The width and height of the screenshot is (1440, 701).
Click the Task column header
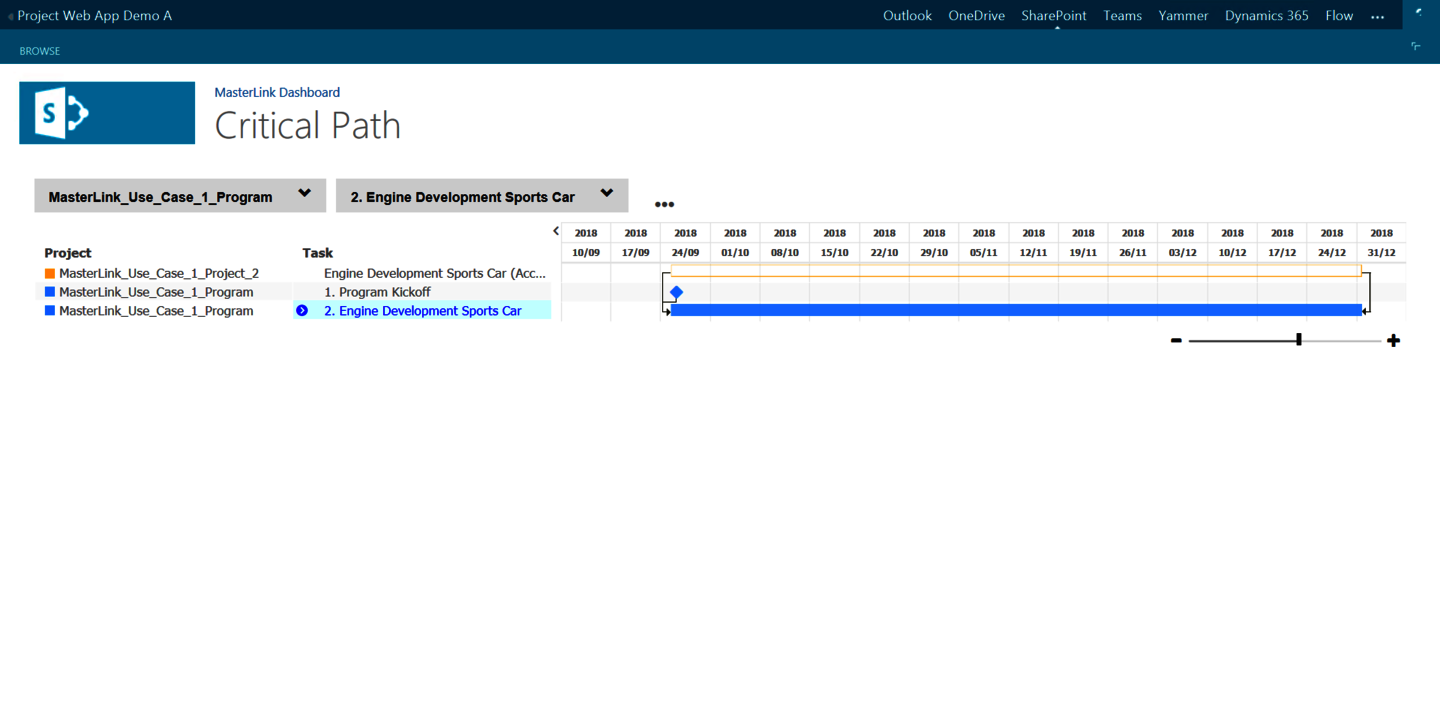pos(318,253)
